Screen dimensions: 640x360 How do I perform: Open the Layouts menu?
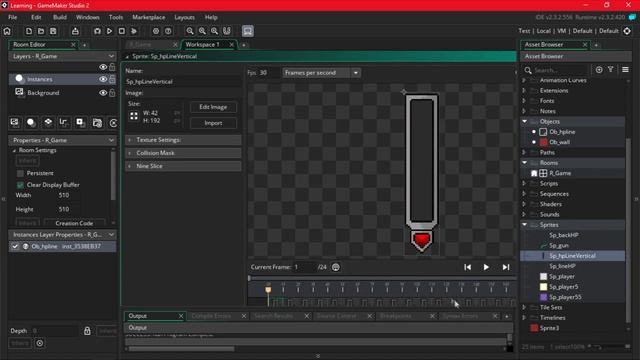point(184,17)
